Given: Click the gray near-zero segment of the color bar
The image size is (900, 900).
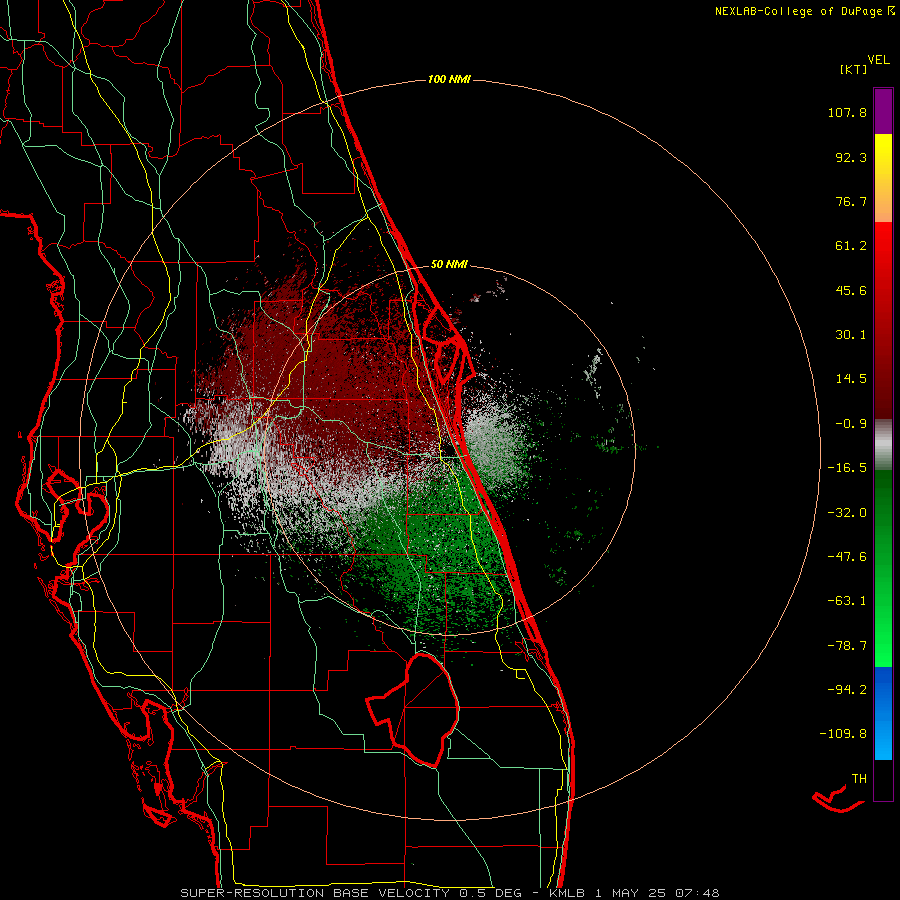Looking at the screenshot, I should (x=883, y=445).
